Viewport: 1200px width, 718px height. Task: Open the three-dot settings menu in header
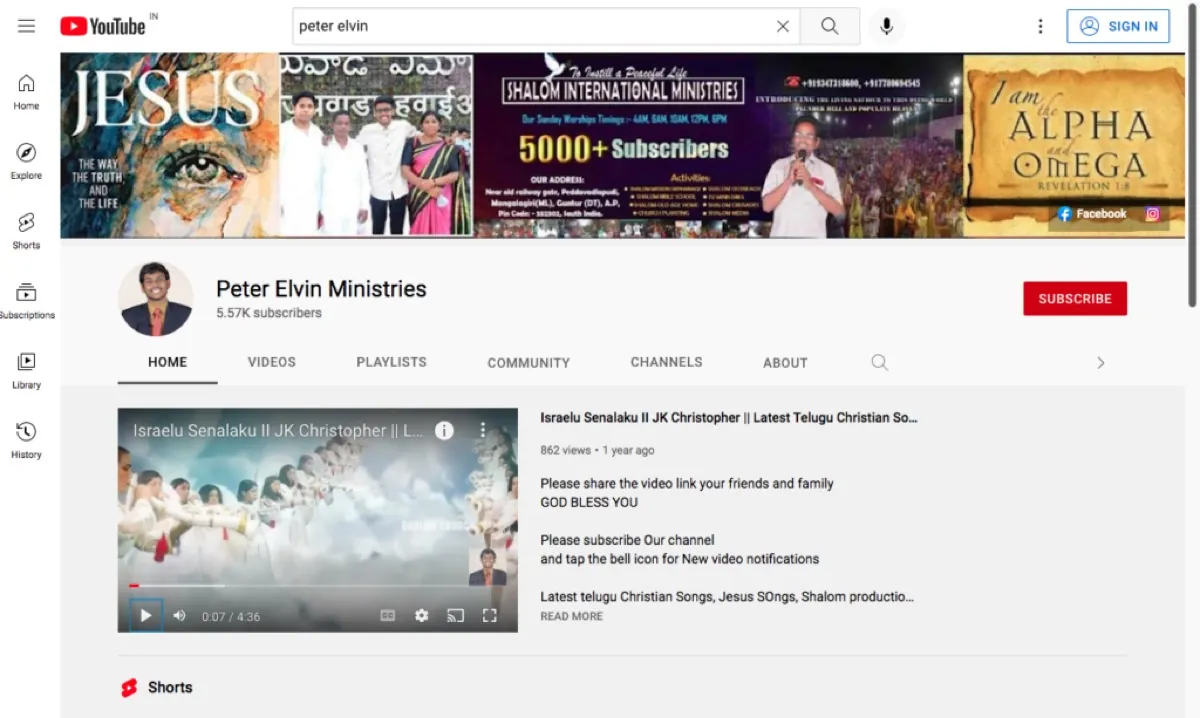(x=1040, y=26)
